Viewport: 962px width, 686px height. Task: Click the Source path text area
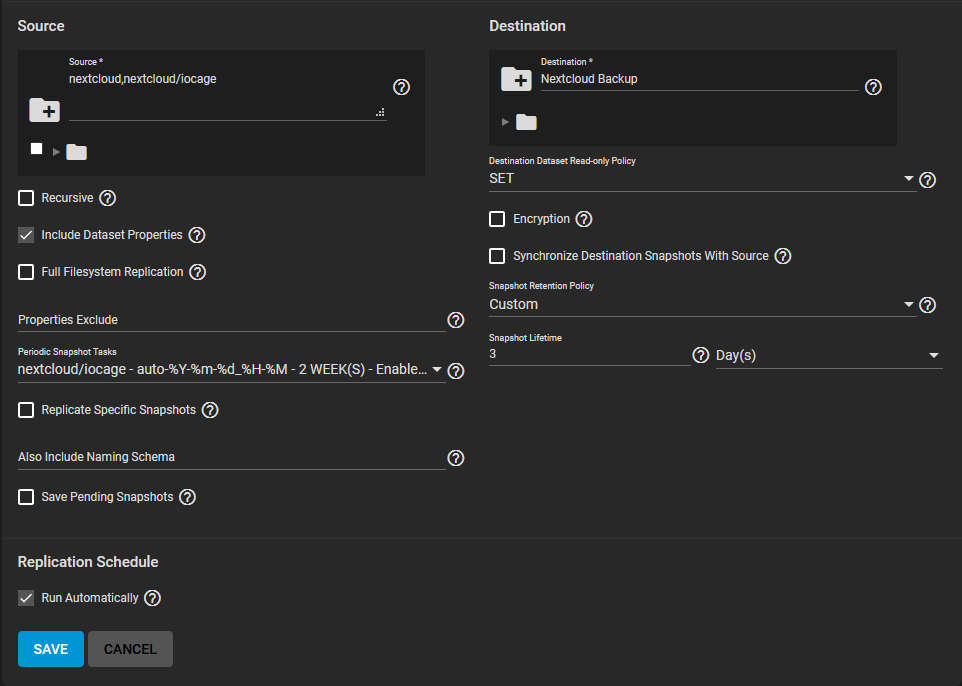click(x=228, y=95)
